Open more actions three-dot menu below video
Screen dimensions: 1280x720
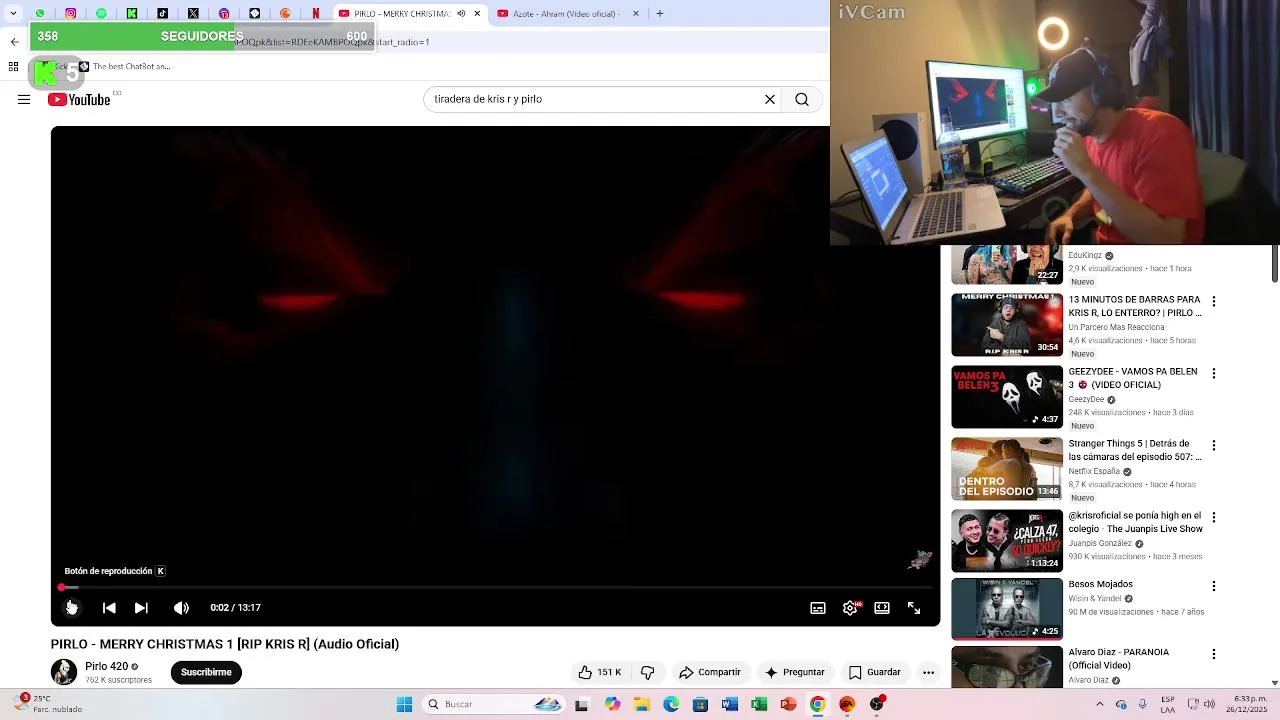[929, 672]
